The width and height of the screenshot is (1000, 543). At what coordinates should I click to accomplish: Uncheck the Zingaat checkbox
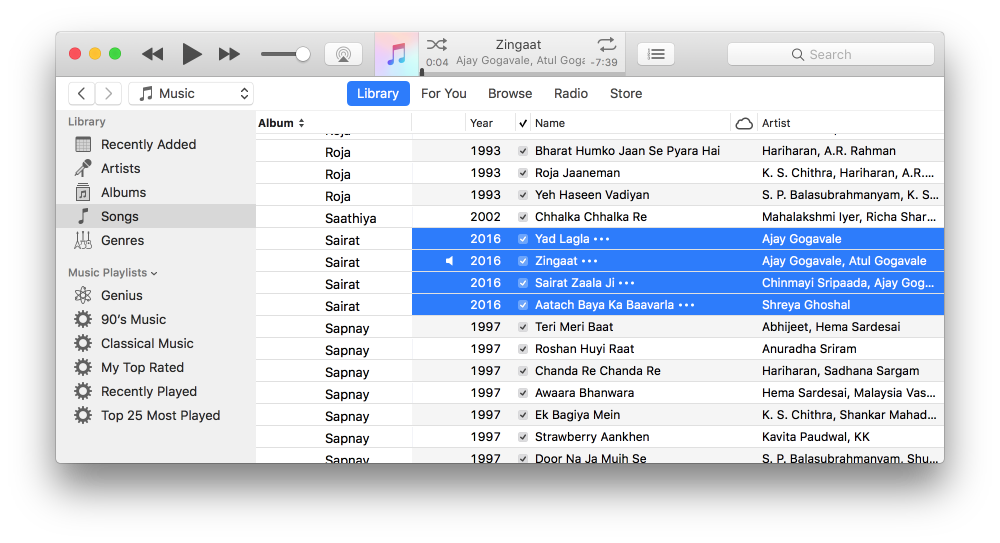(523, 261)
